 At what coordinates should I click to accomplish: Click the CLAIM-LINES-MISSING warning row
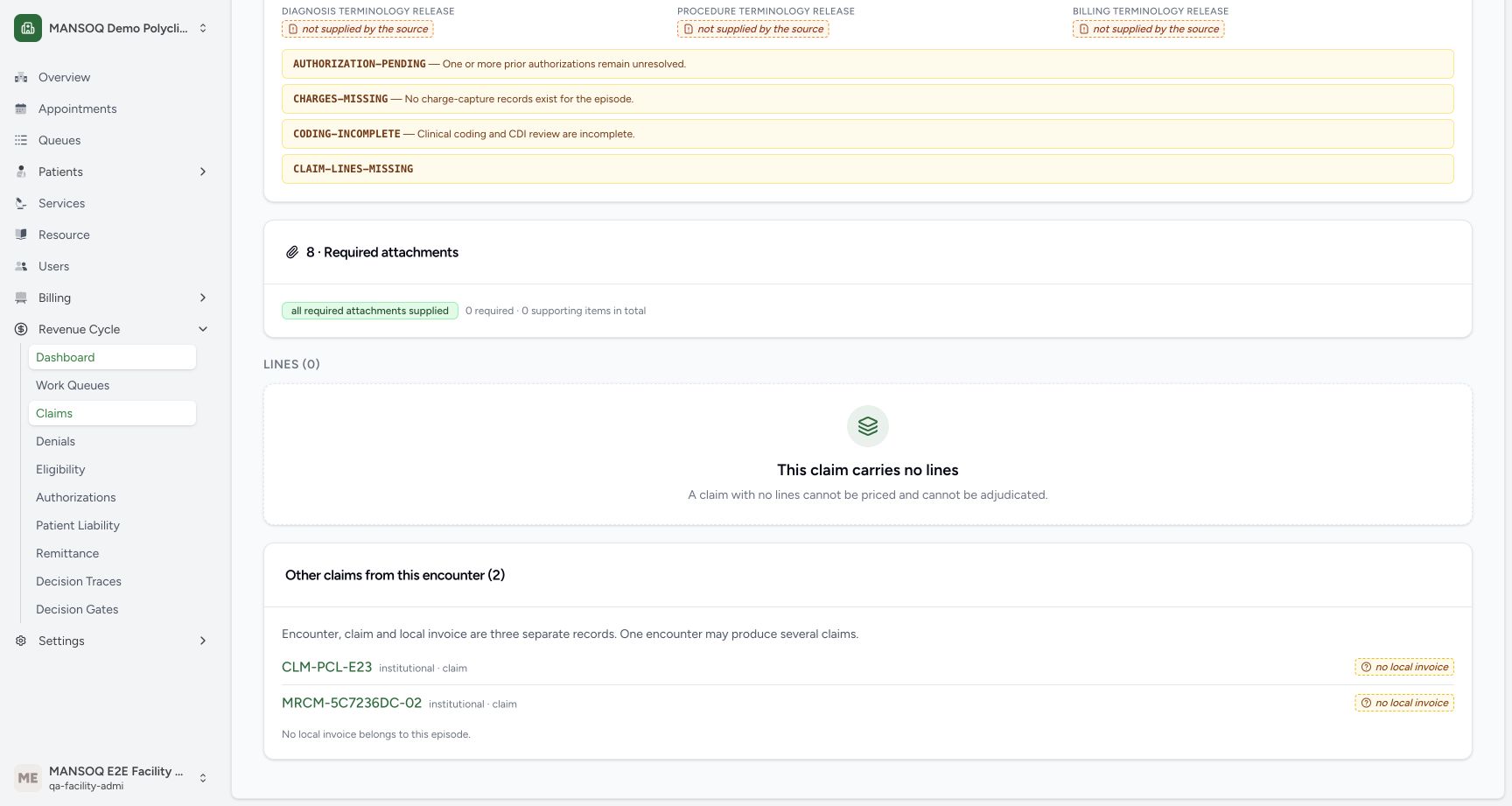pyautogui.click(x=868, y=169)
